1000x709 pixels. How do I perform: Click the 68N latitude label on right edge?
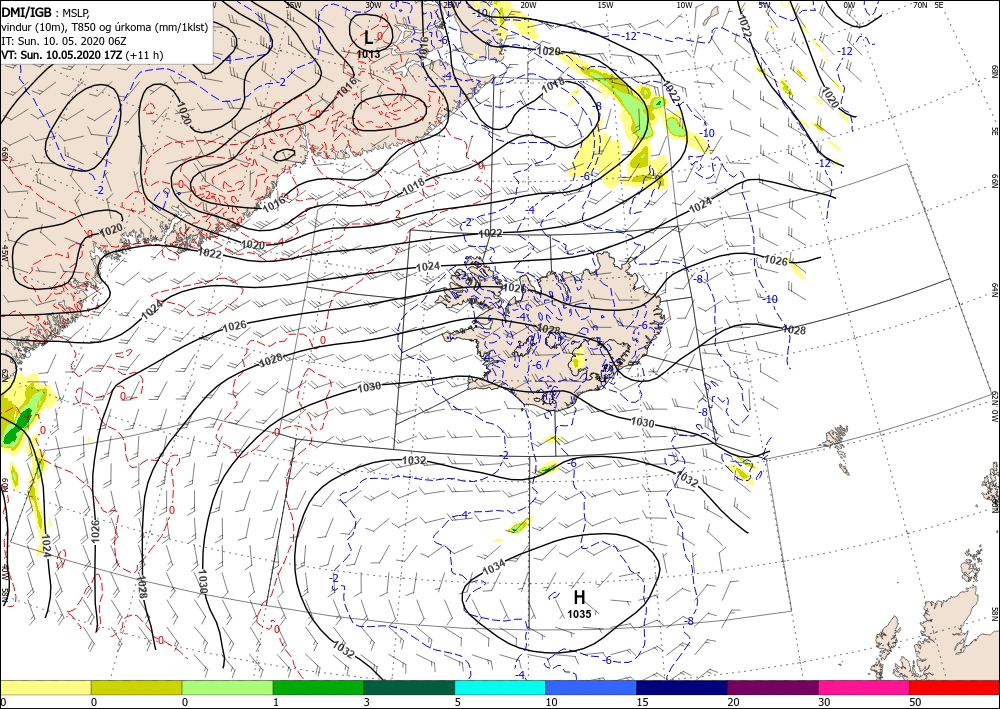click(994, 71)
